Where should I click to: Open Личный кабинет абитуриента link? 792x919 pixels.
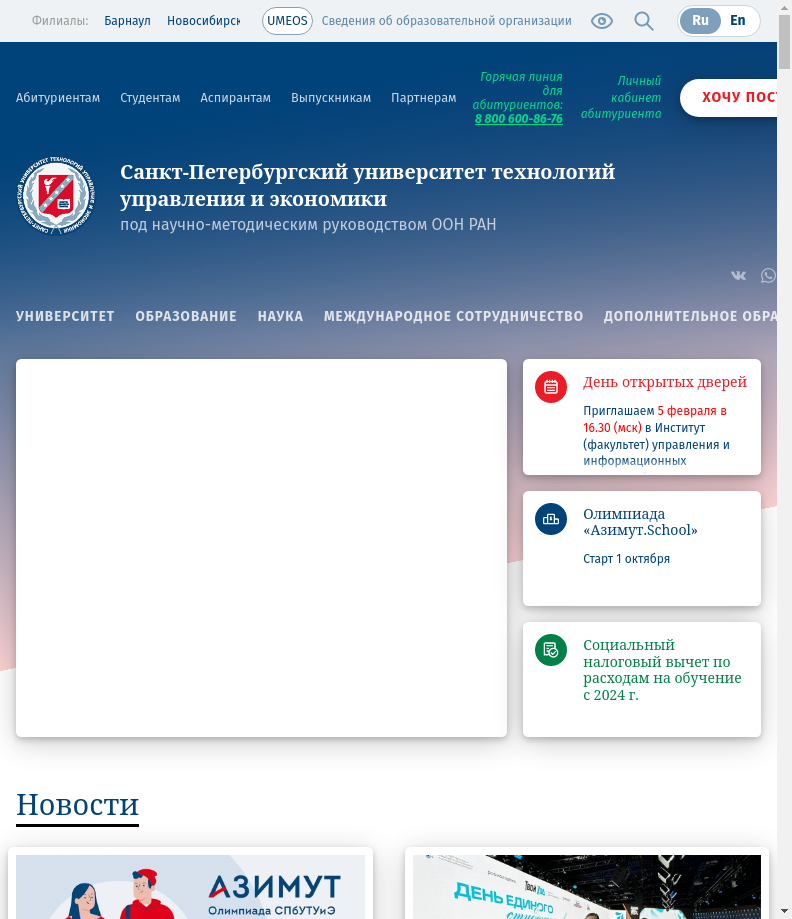coord(621,97)
